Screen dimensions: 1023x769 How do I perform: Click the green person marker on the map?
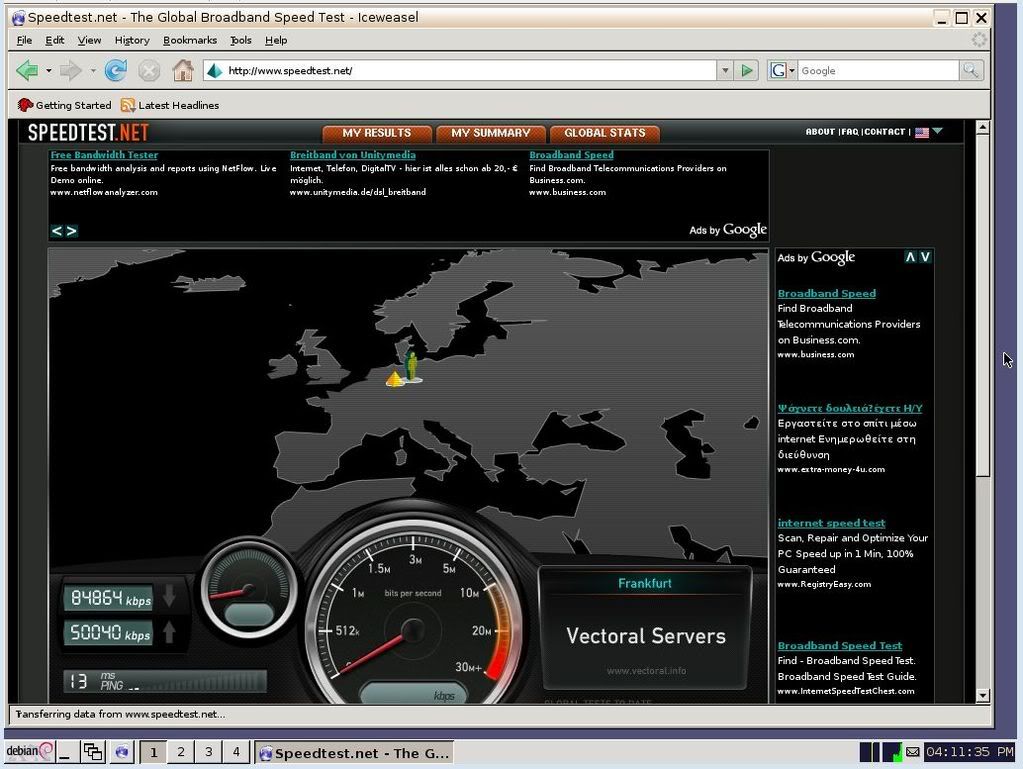(412, 366)
